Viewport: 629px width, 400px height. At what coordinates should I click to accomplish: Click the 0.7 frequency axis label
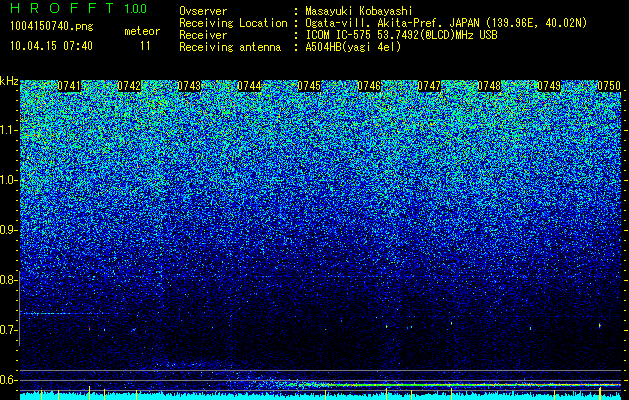point(7,330)
